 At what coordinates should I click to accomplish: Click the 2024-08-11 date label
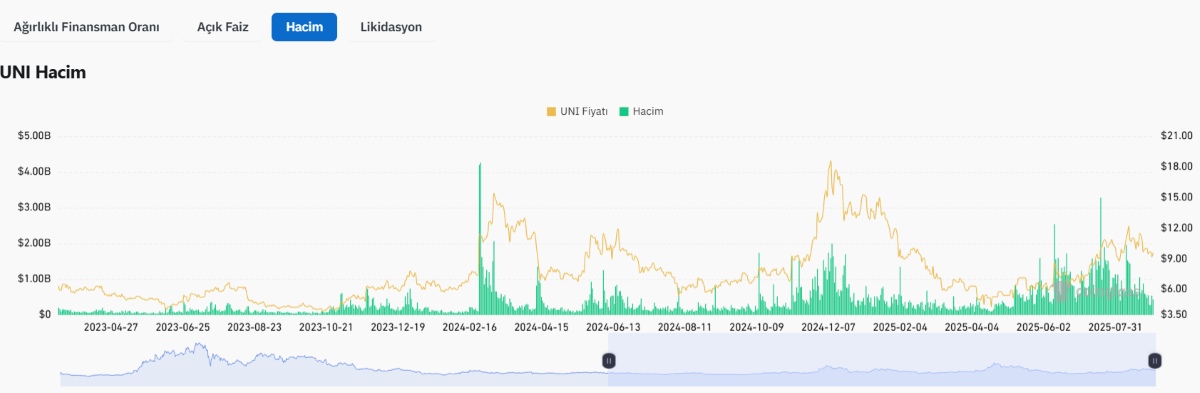click(x=685, y=327)
